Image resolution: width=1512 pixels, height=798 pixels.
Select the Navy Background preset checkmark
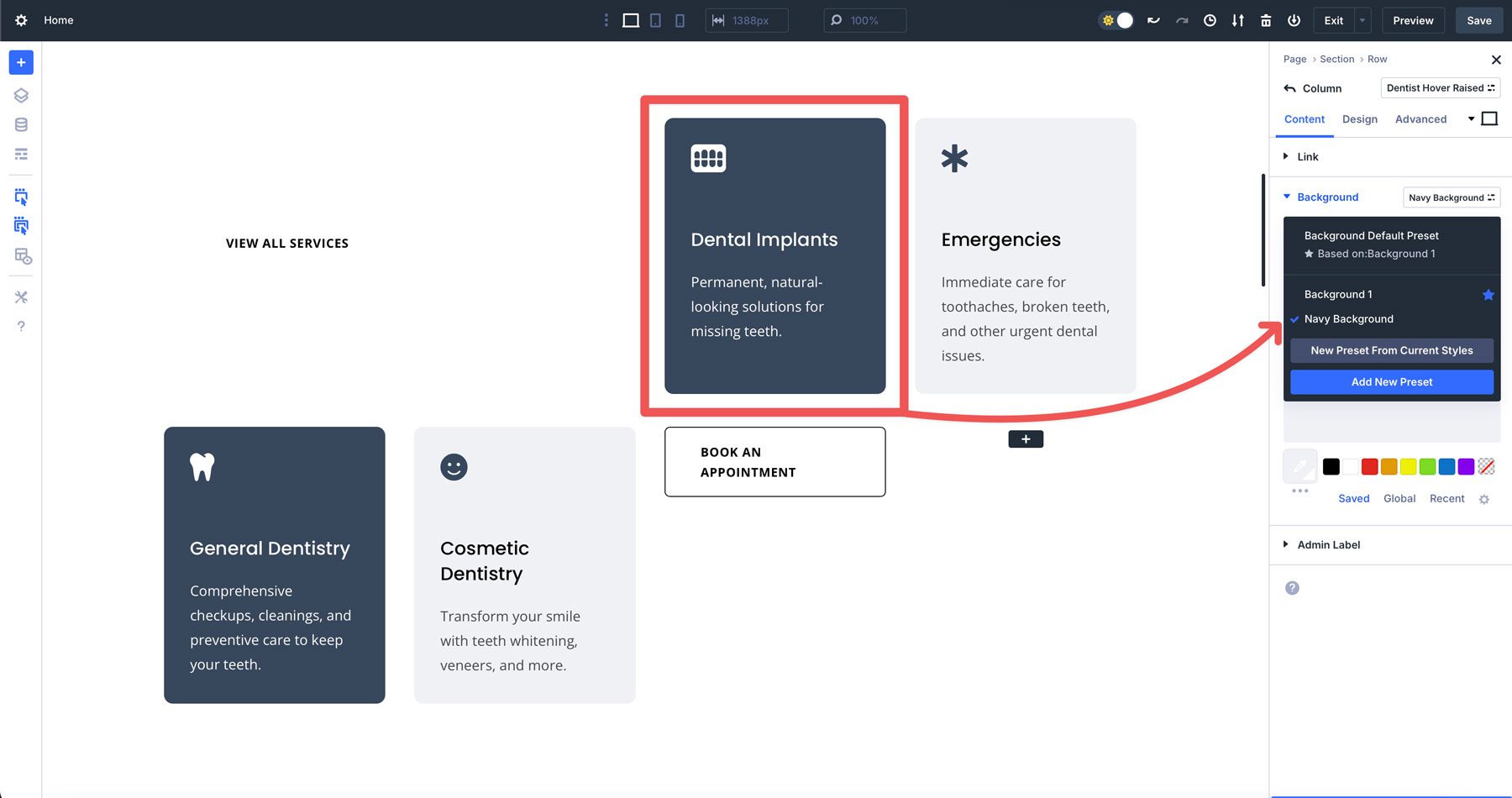1296,319
